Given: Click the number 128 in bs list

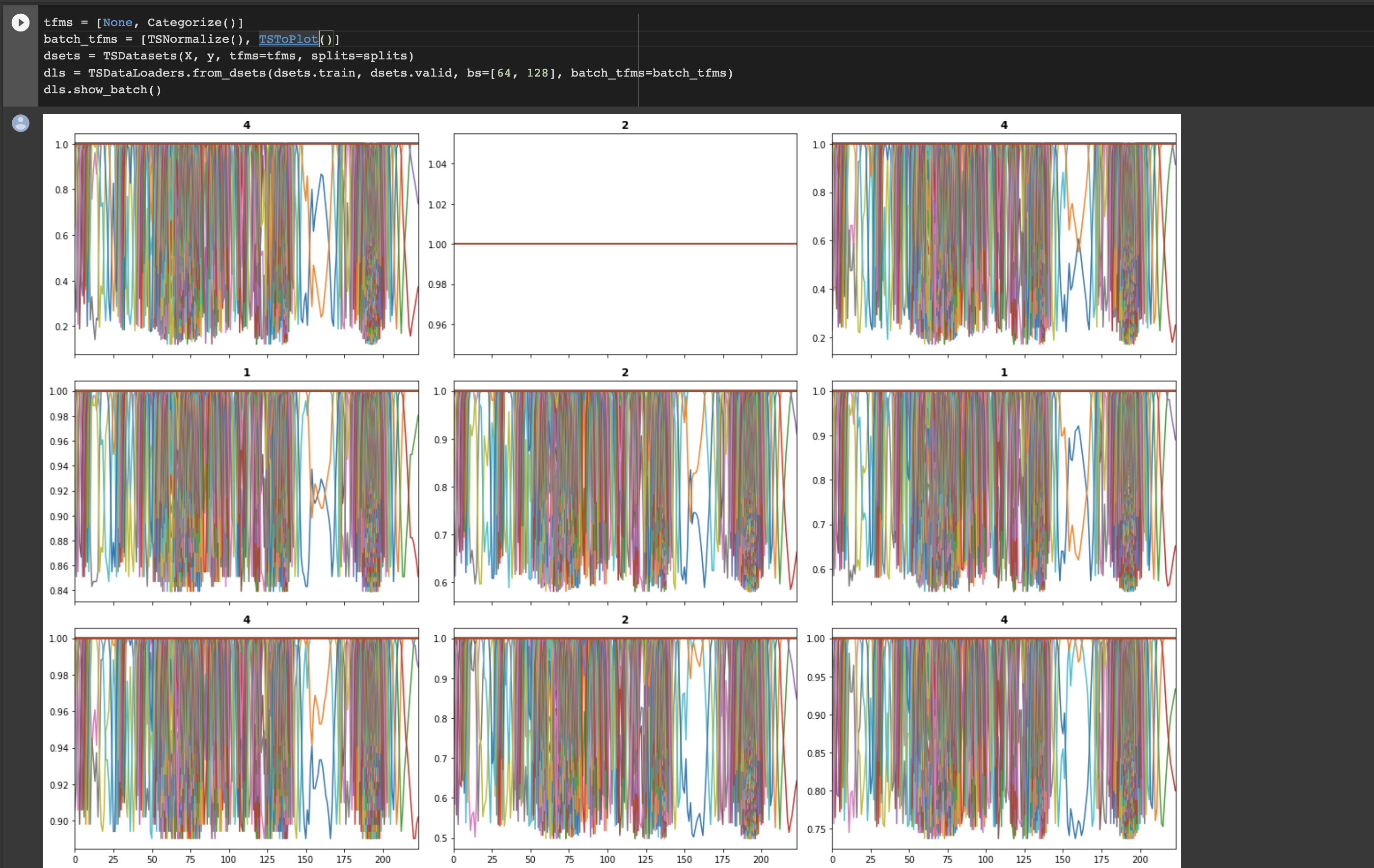Looking at the screenshot, I should click(537, 73).
